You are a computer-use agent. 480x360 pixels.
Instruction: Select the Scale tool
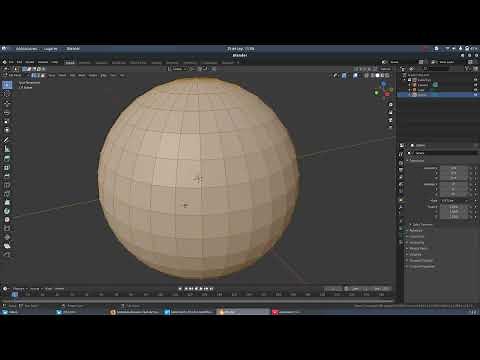7,121
